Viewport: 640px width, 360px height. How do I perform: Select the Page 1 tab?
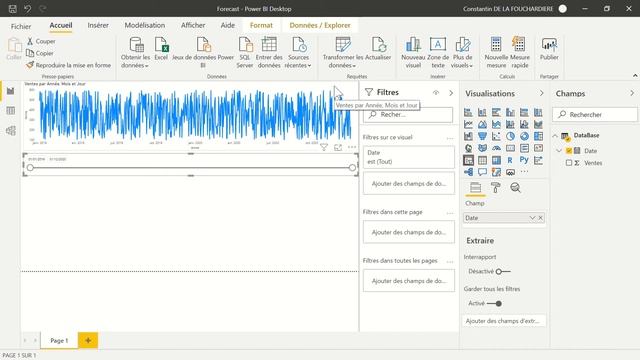click(59, 340)
